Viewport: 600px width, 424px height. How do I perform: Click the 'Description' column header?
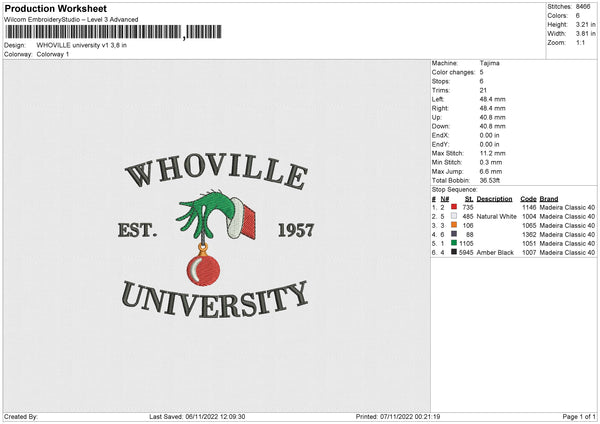(494, 199)
